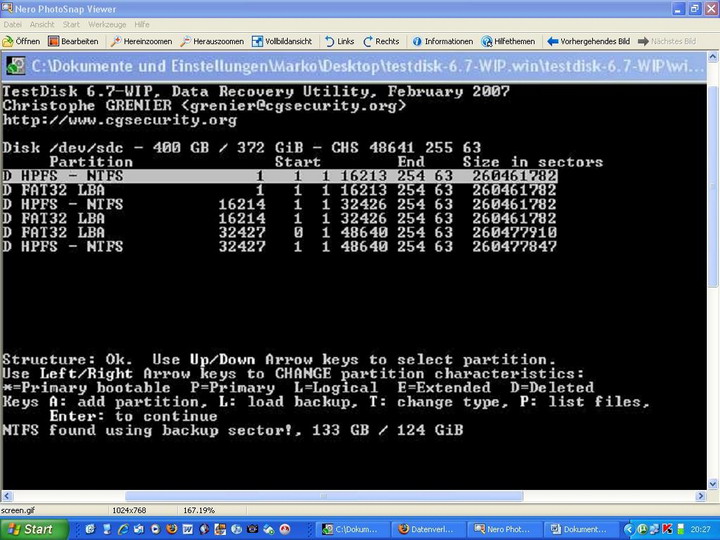Viewport: 720px width, 540px height.
Task: Go to Vorhergehendes Bild
Action: [589, 41]
